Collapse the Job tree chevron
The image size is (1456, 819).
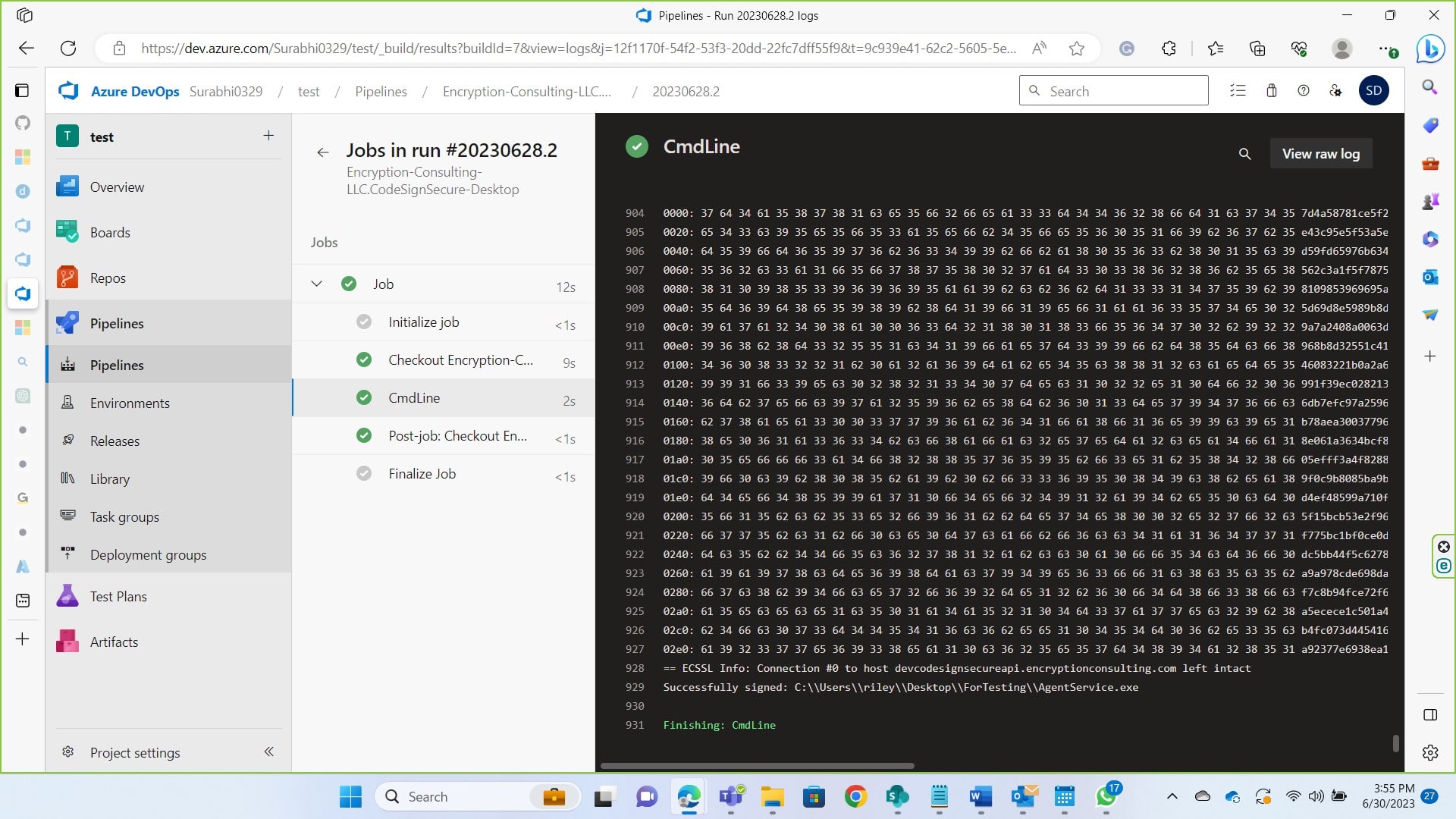(317, 284)
